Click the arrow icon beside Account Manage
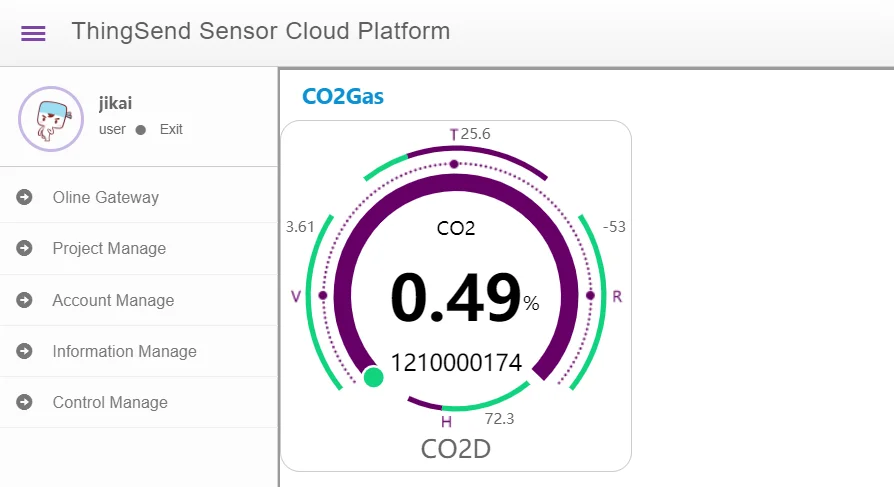 click(x=25, y=300)
